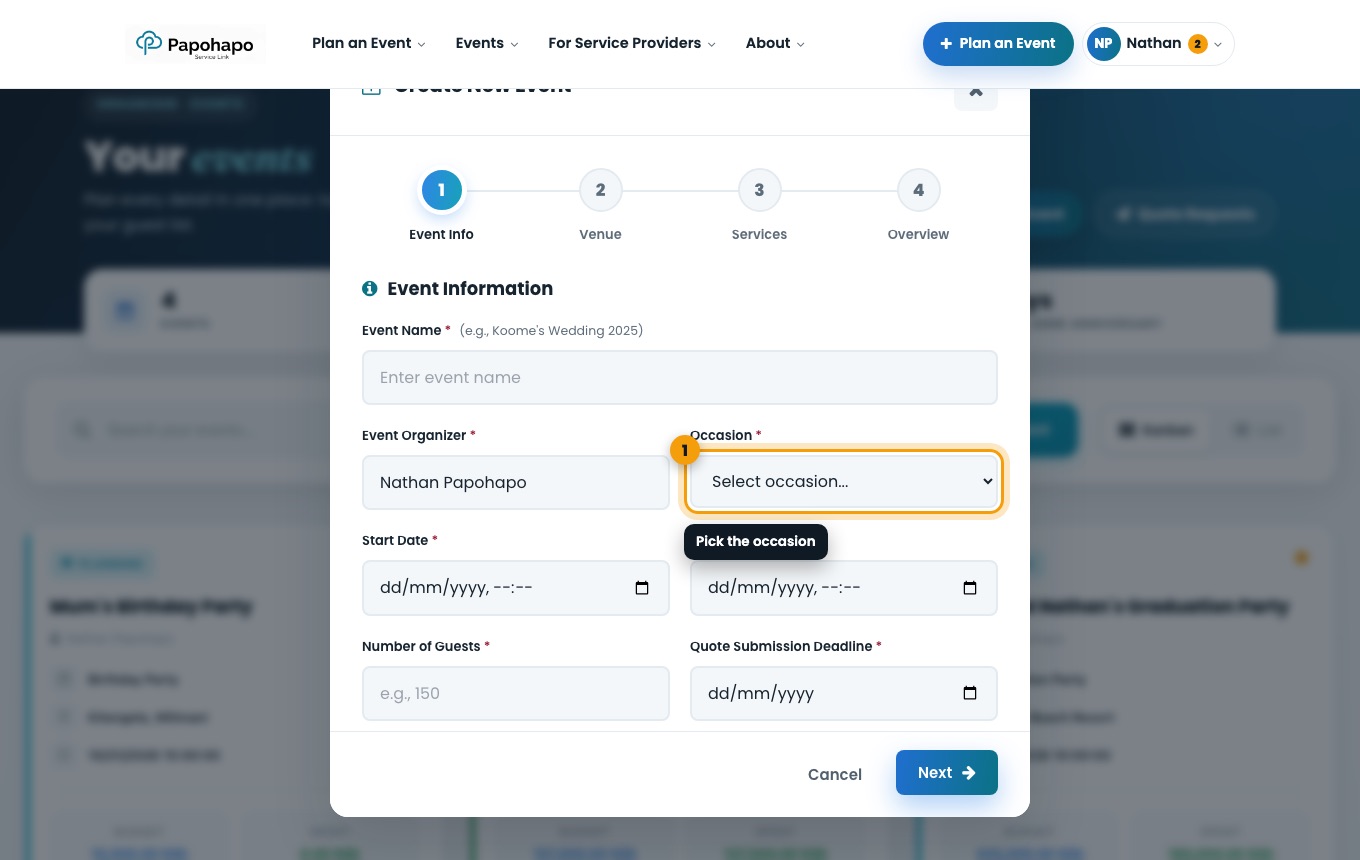
Task: Click the Start Date input field
Action: [x=516, y=588]
